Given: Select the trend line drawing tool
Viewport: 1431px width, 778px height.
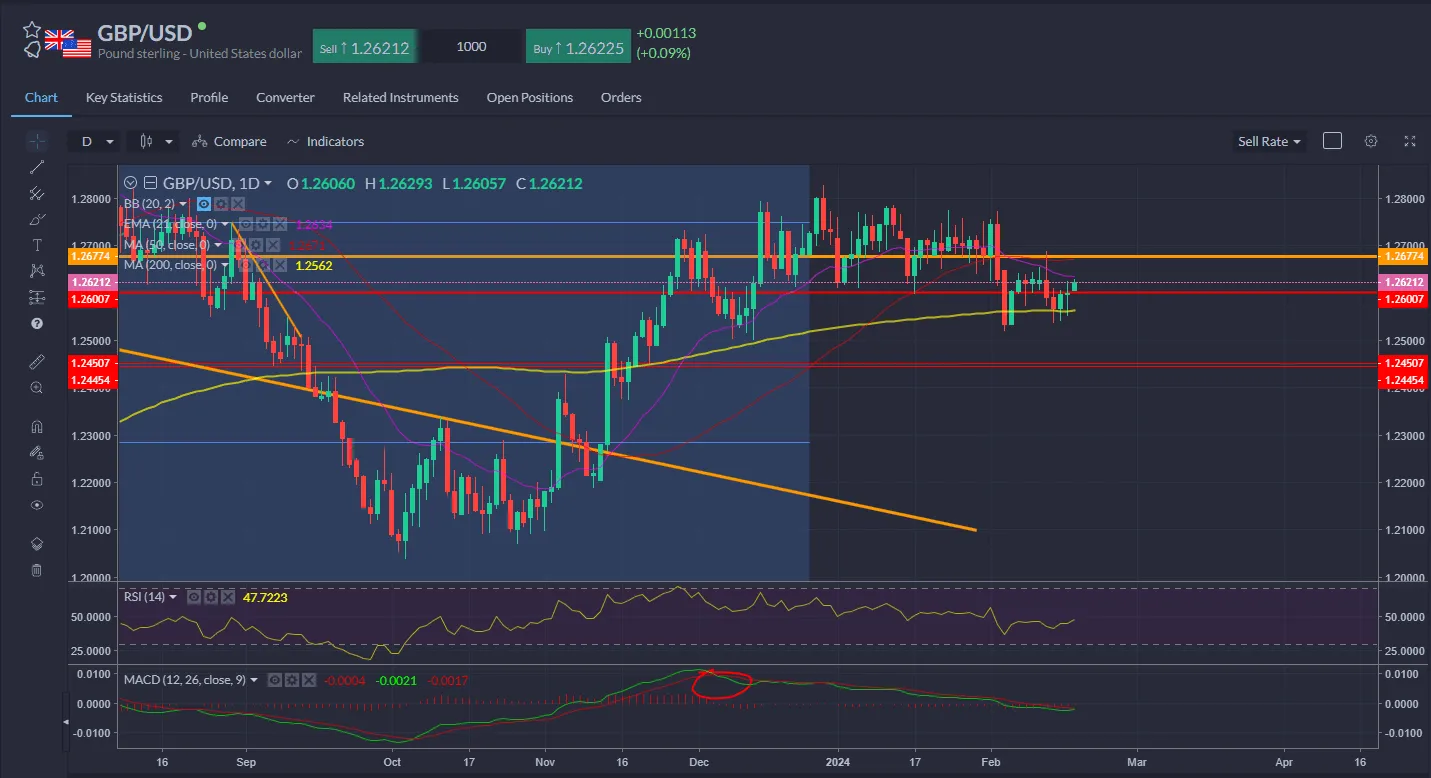Looking at the screenshot, I should coord(36,167).
